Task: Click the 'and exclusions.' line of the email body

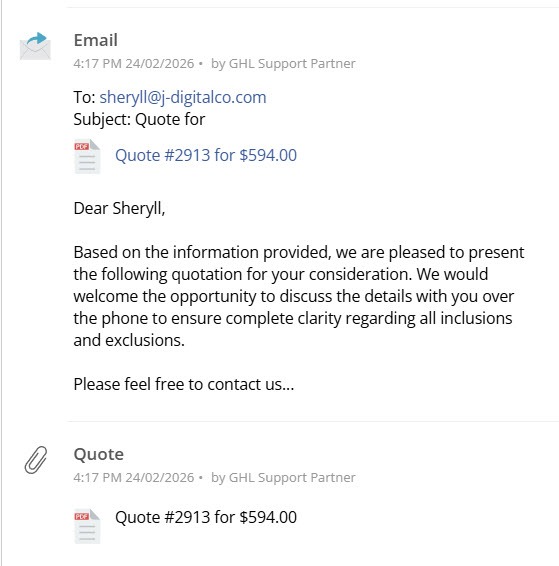Action: [x=129, y=340]
